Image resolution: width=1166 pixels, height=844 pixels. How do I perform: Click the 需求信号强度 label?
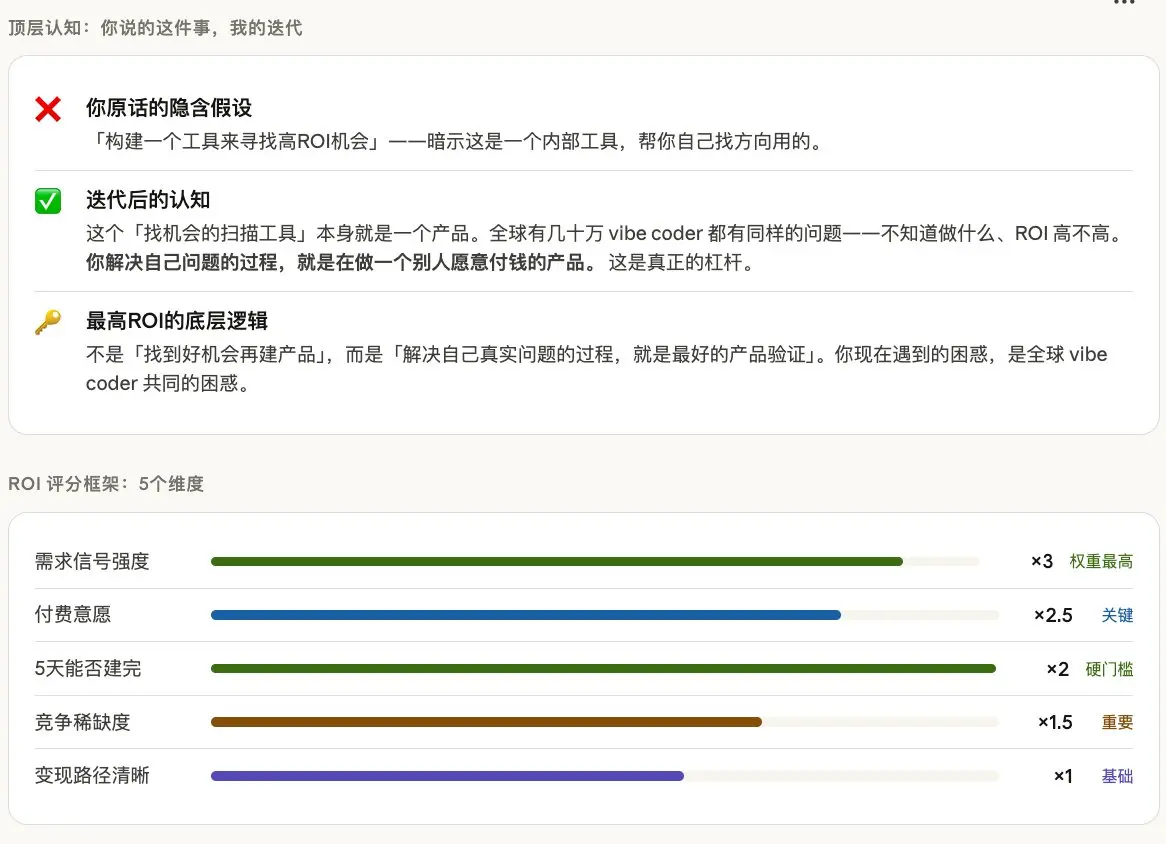coord(92,561)
